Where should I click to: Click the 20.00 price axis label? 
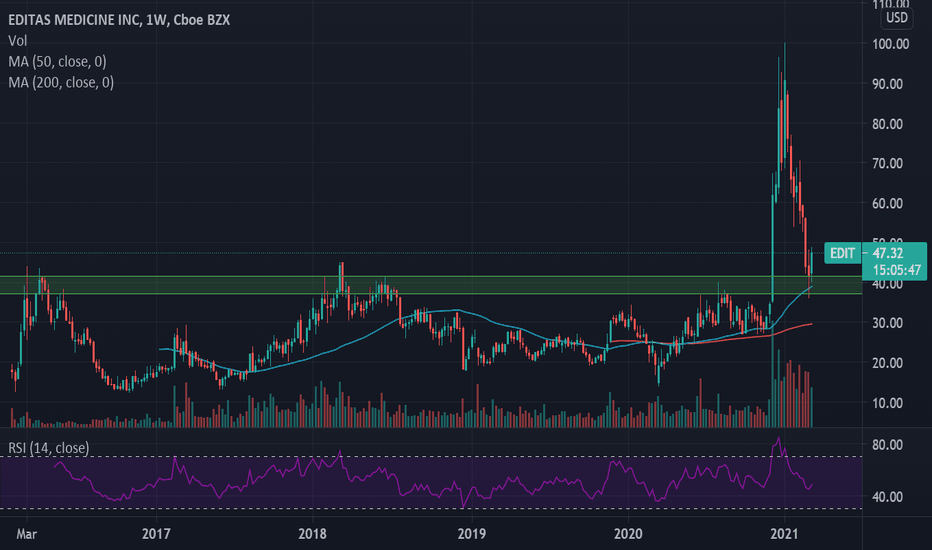tap(887, 363)
